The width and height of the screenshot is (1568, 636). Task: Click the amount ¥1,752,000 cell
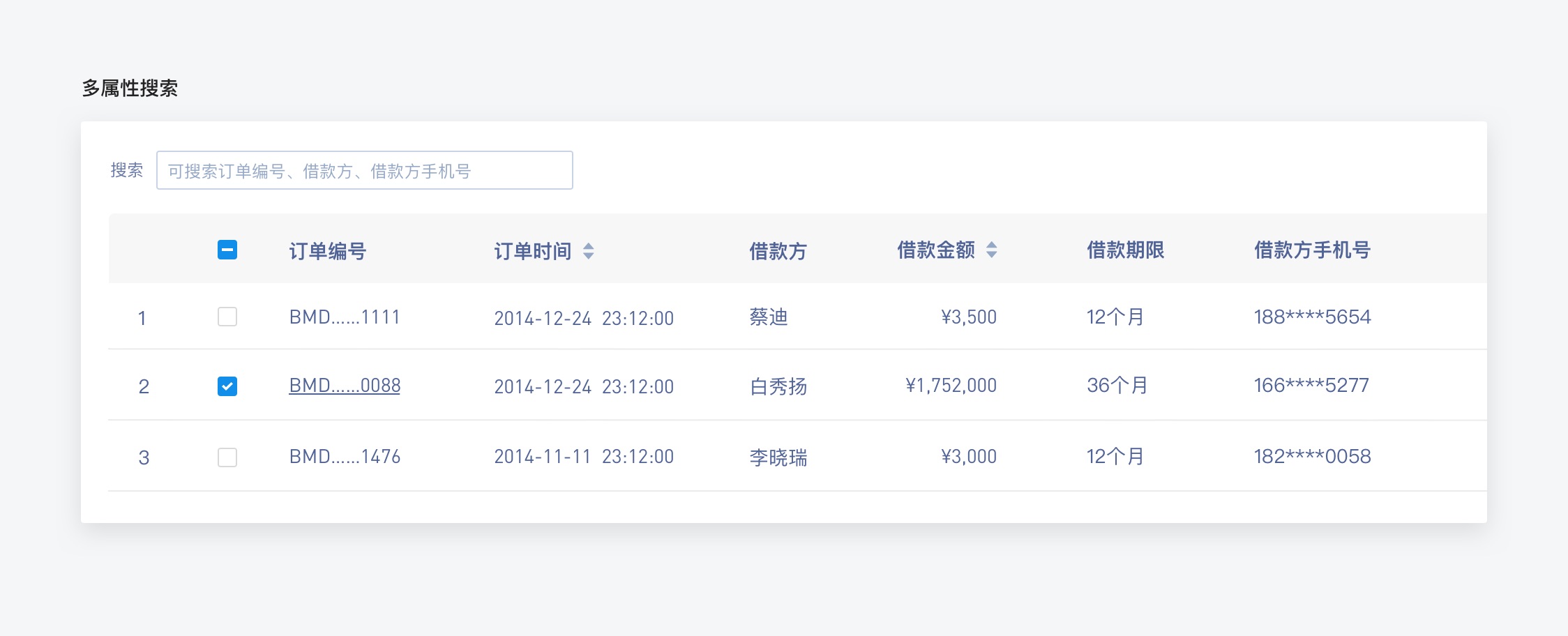click(x=951, y=386)
